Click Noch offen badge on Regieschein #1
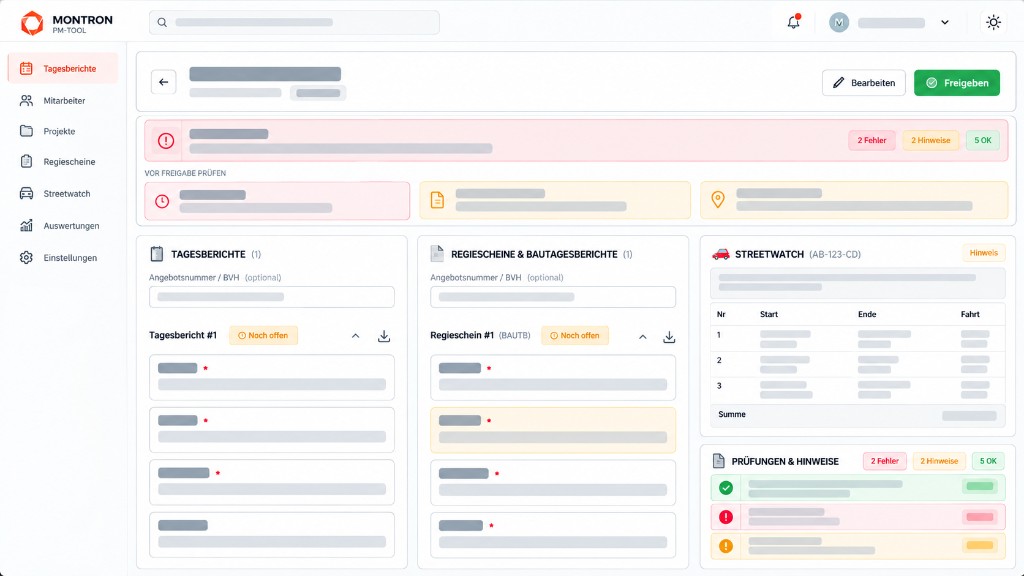The width and height of the screenshot is (1024, 576). coord(575,335)
